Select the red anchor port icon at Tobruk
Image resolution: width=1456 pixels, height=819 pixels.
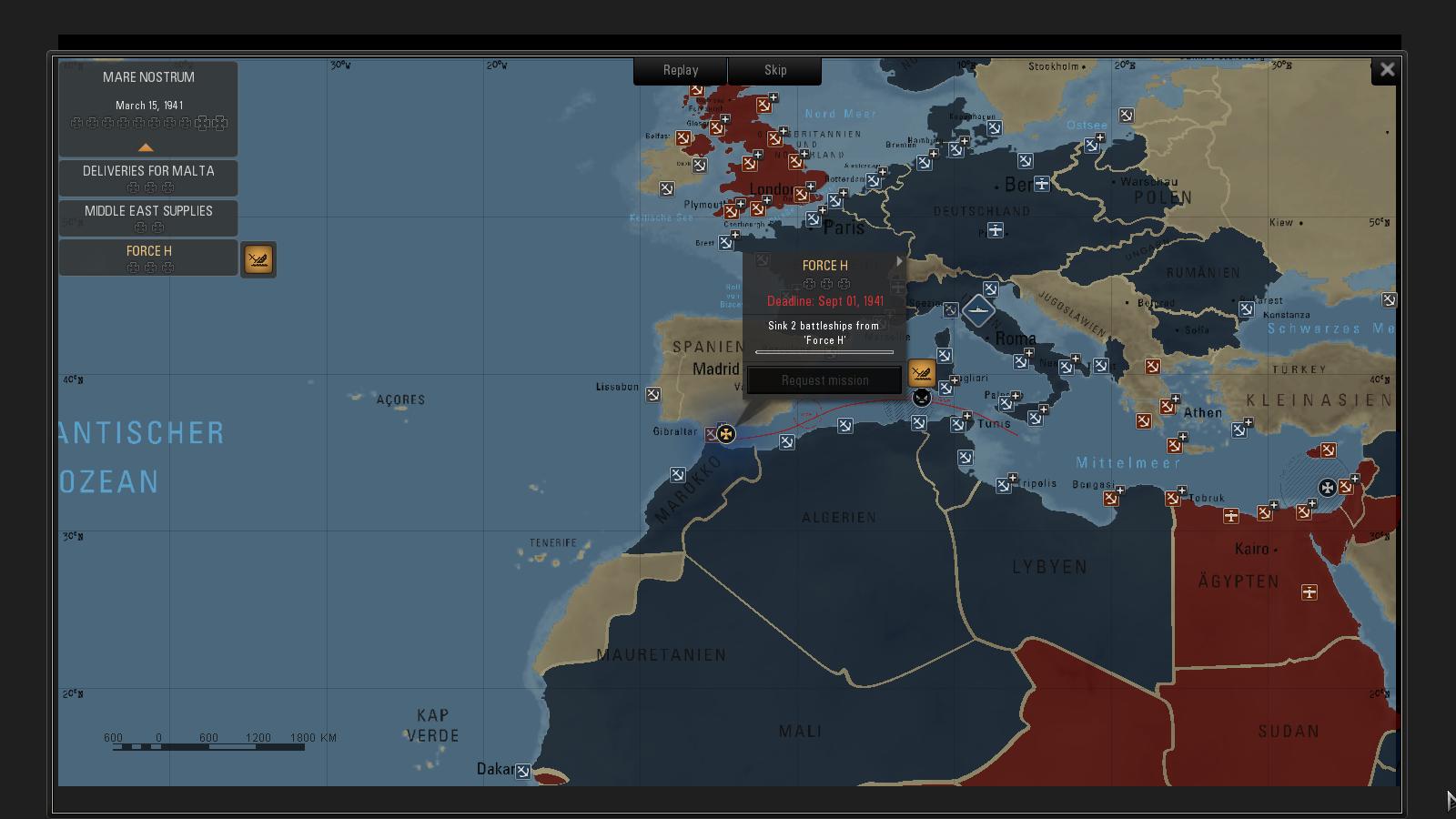(1173, 499)
